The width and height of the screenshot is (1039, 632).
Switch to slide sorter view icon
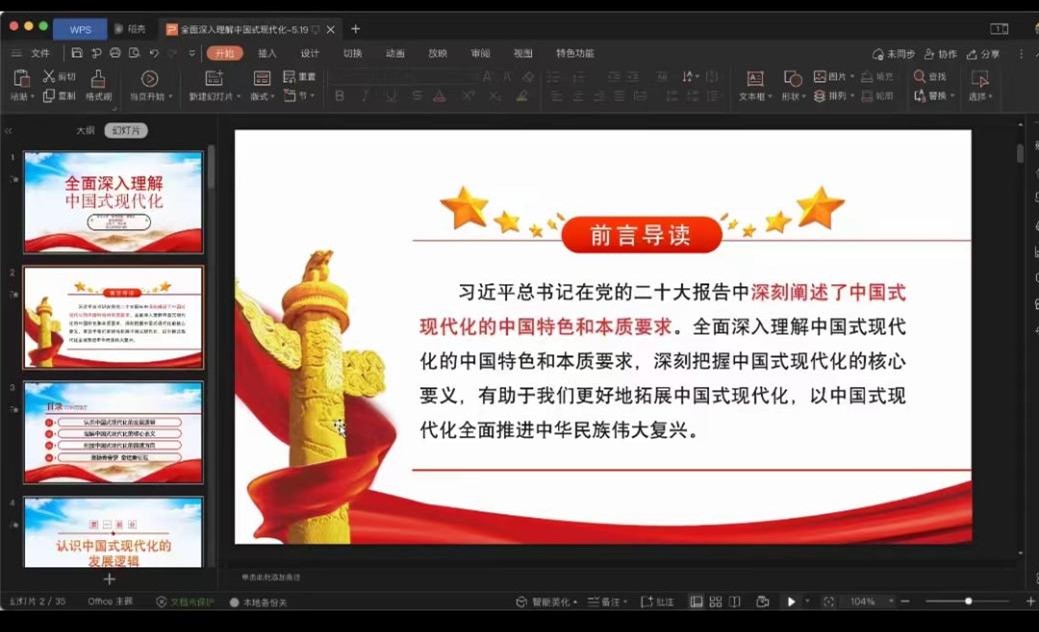click(716, 602)
